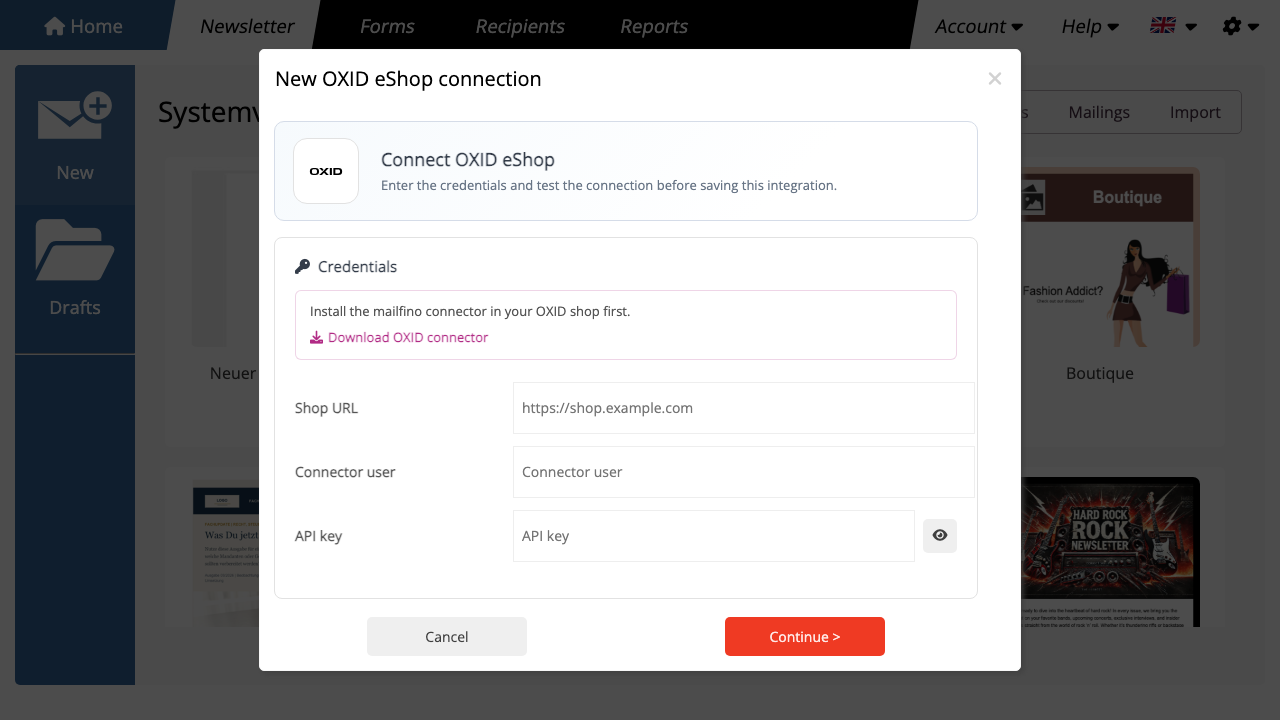Open the Reports tab

click(654, 26)
